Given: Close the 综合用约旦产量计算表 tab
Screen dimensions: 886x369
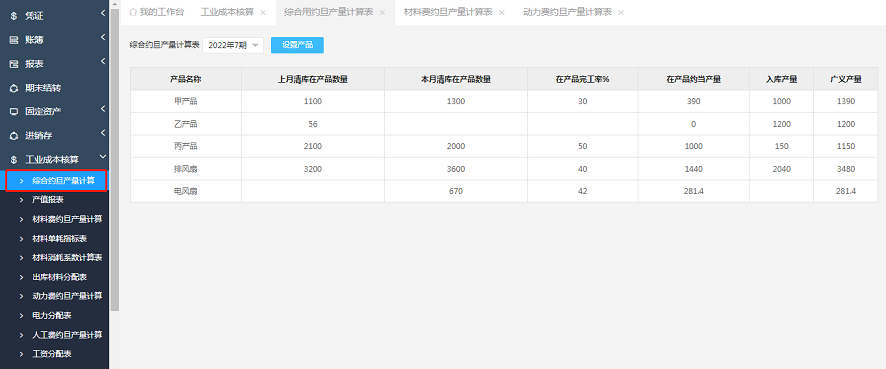Looking at the screenshot, I should (x=382, y=12).
